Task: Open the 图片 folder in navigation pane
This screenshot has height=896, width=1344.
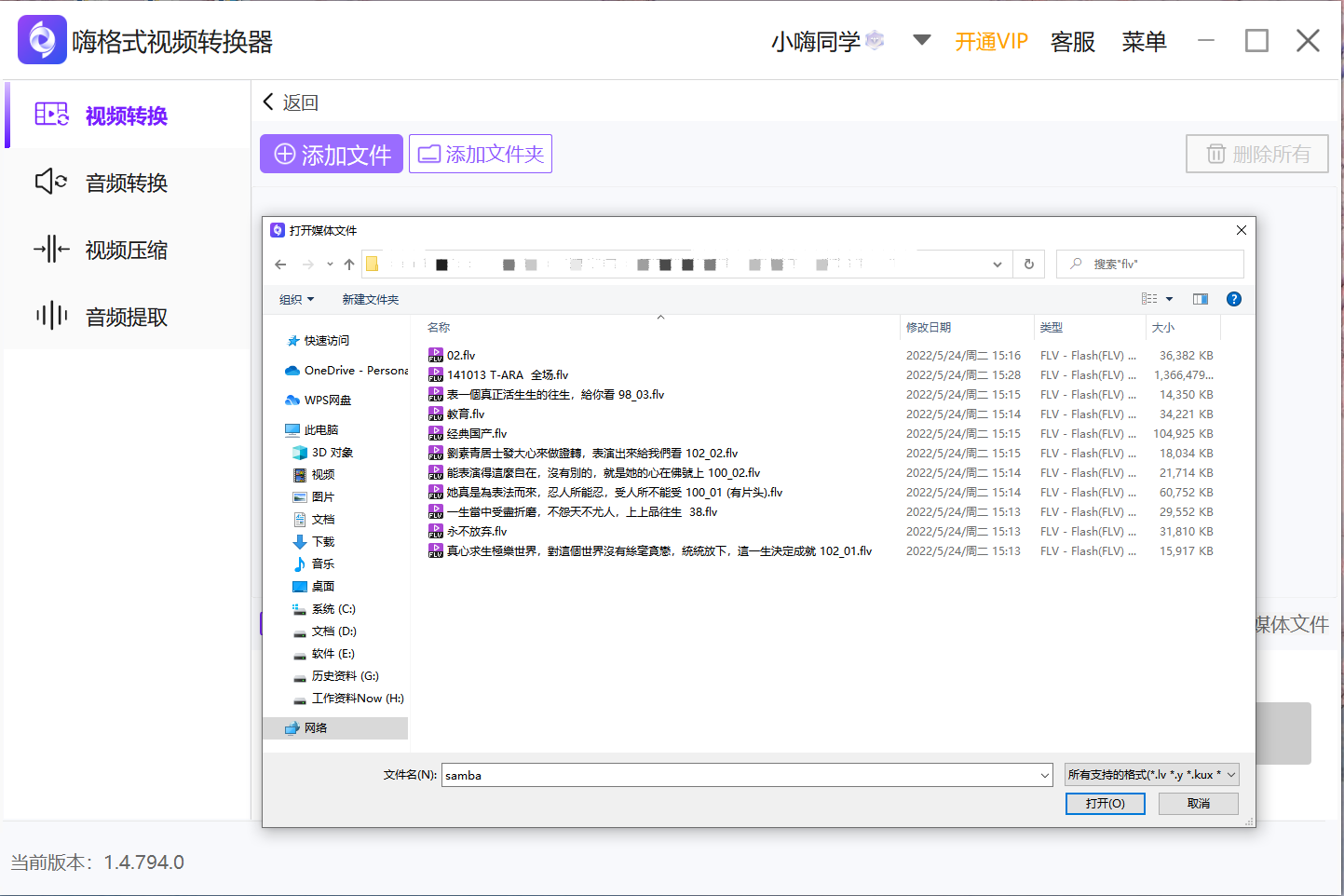Action: point(314,497)
